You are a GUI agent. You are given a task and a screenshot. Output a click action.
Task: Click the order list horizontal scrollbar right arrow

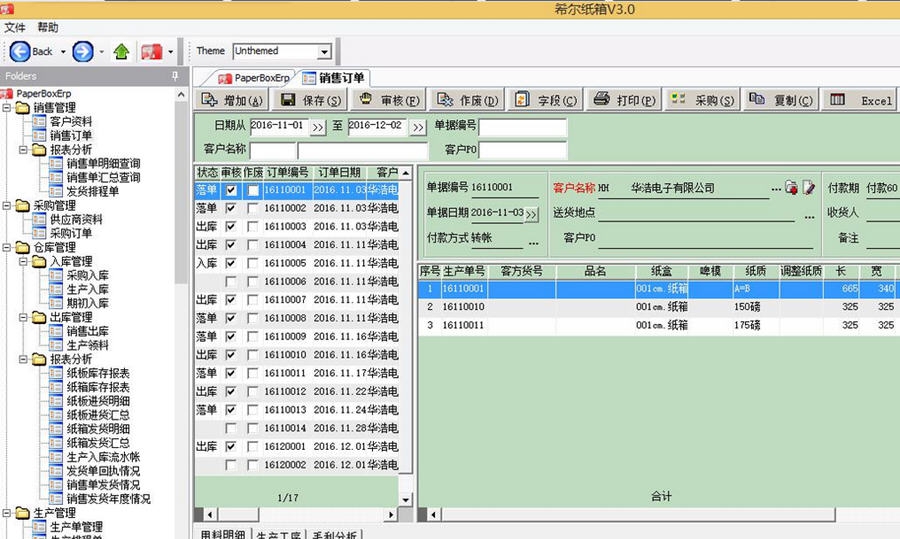point(391,514)
